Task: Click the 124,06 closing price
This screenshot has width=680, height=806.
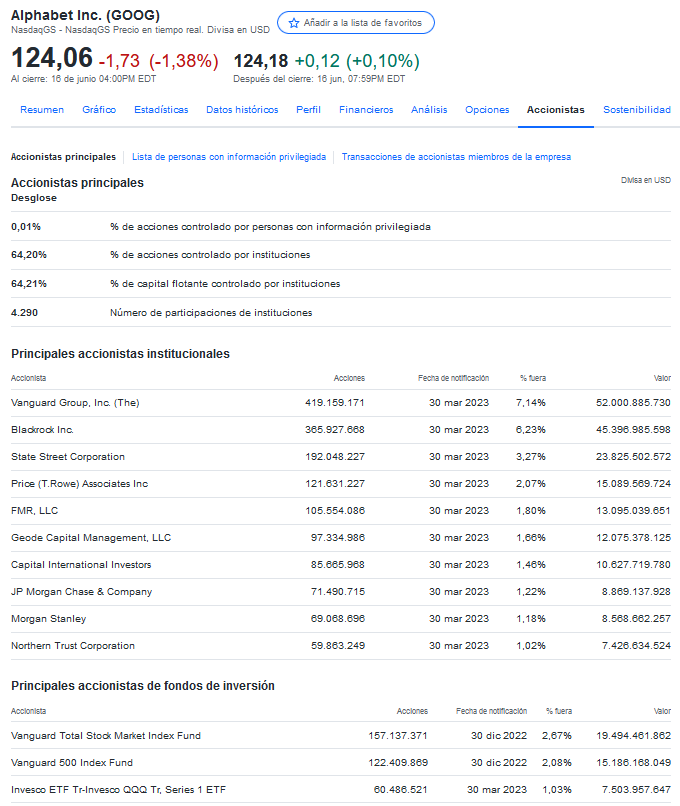Action: pos(52,58)
